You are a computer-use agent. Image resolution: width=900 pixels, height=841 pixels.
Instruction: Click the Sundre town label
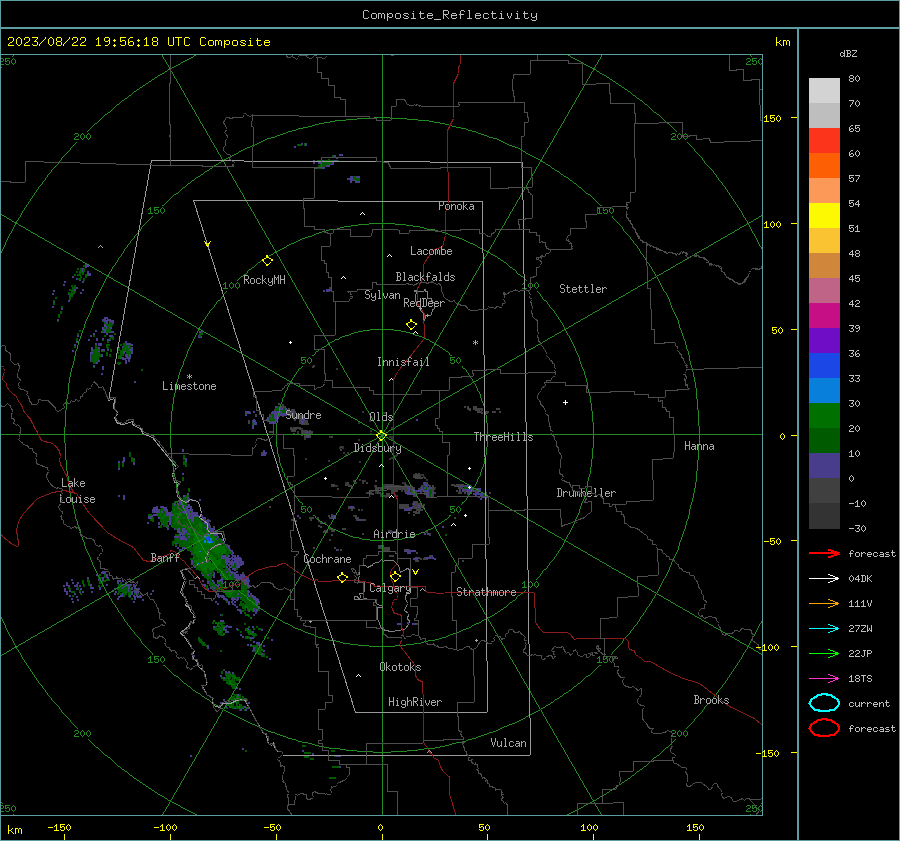tap(304, 415)
